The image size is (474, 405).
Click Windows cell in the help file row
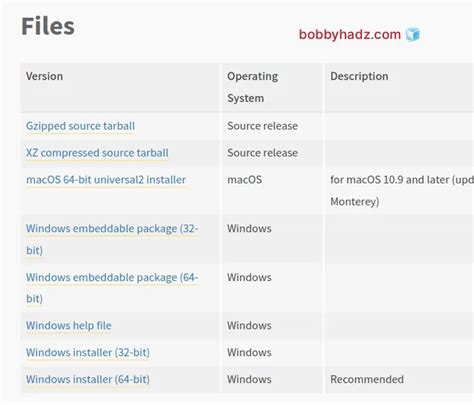pyautogui.click(x=249, y=325)
